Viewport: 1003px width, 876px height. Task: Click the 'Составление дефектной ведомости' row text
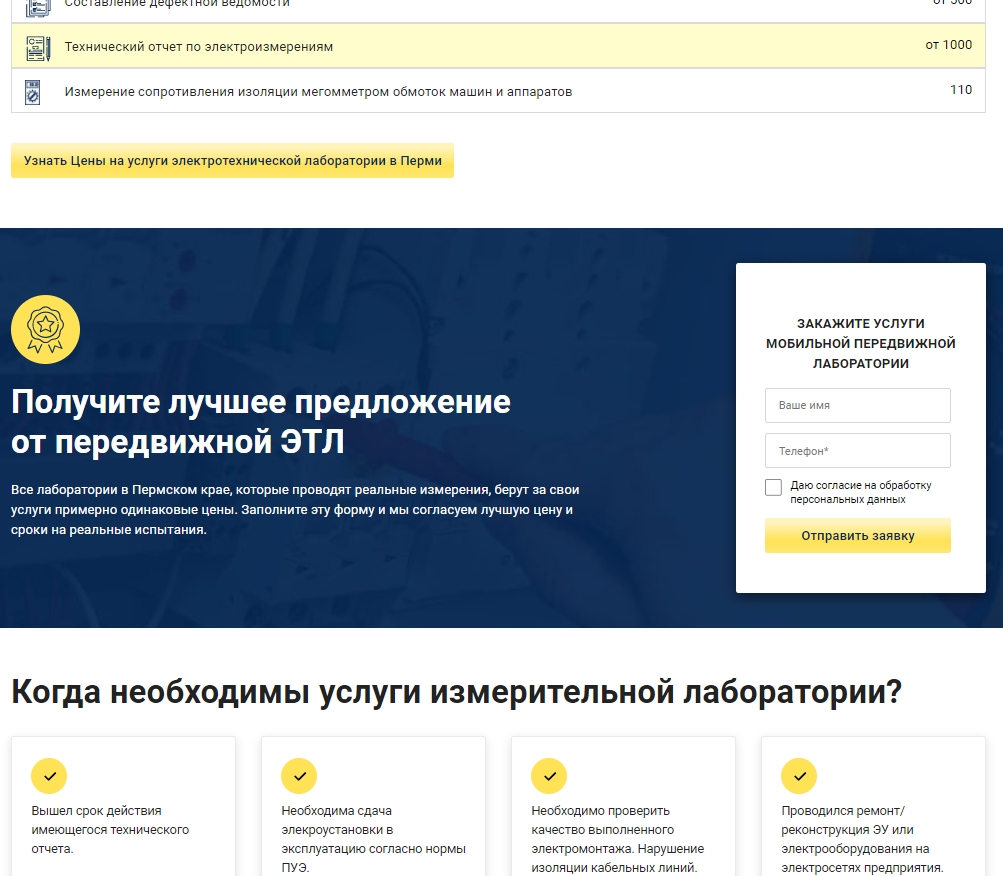177,4
